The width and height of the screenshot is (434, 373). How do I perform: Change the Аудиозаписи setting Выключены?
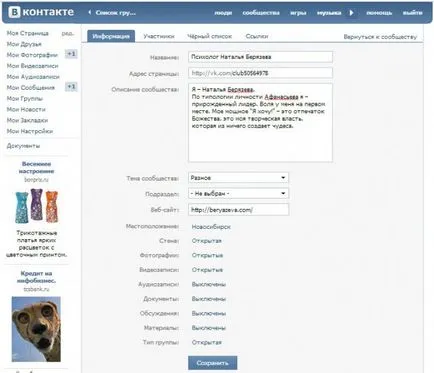(209, 284)
